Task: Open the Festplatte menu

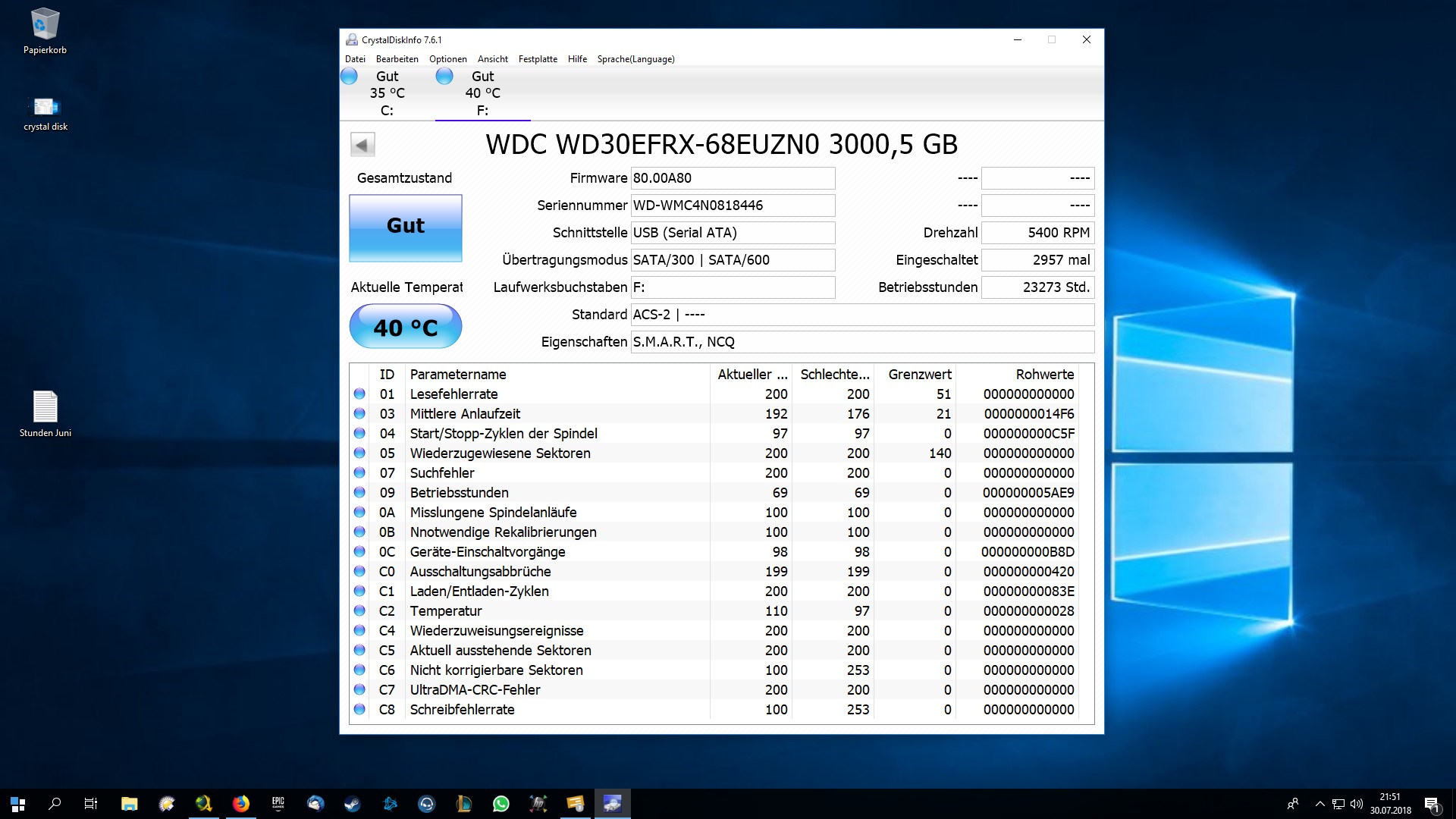Action: pyautogui.click(x=538, y=59)
